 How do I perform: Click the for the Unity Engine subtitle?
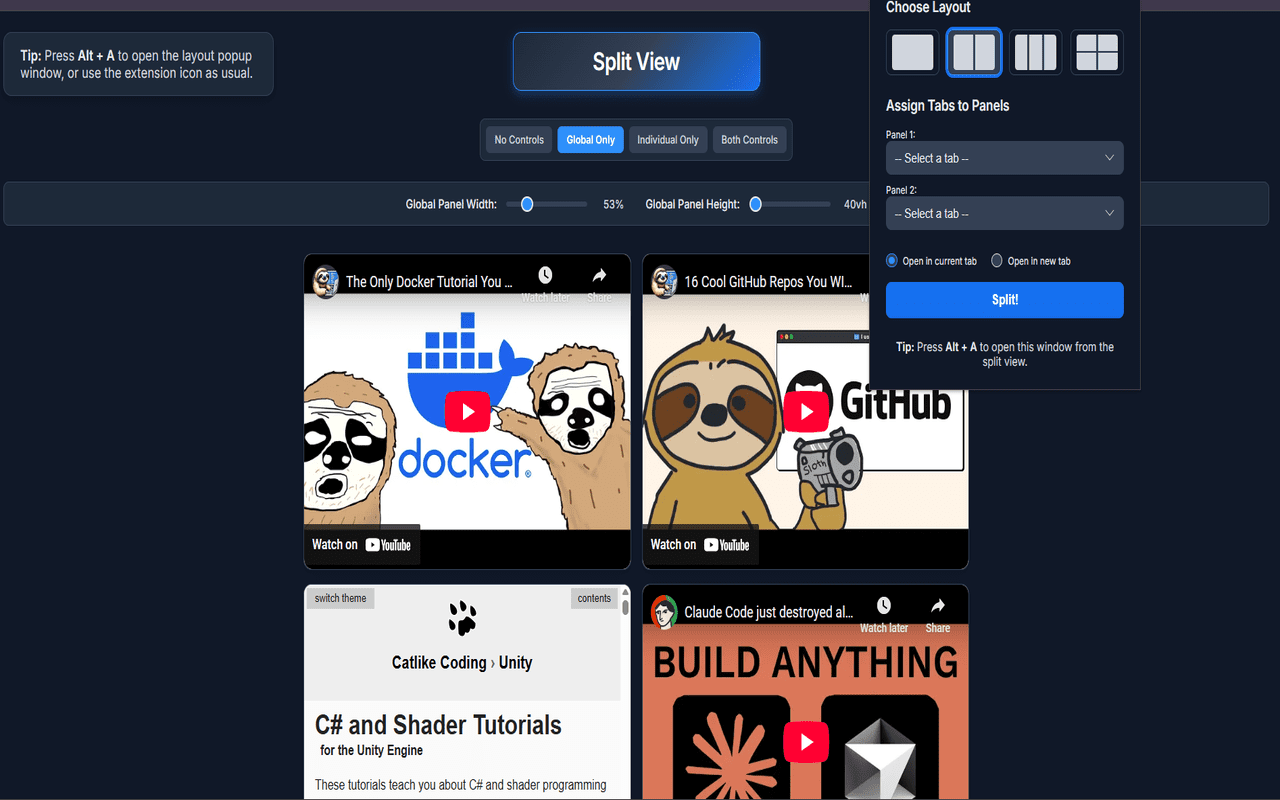click(x=371, y=750)
